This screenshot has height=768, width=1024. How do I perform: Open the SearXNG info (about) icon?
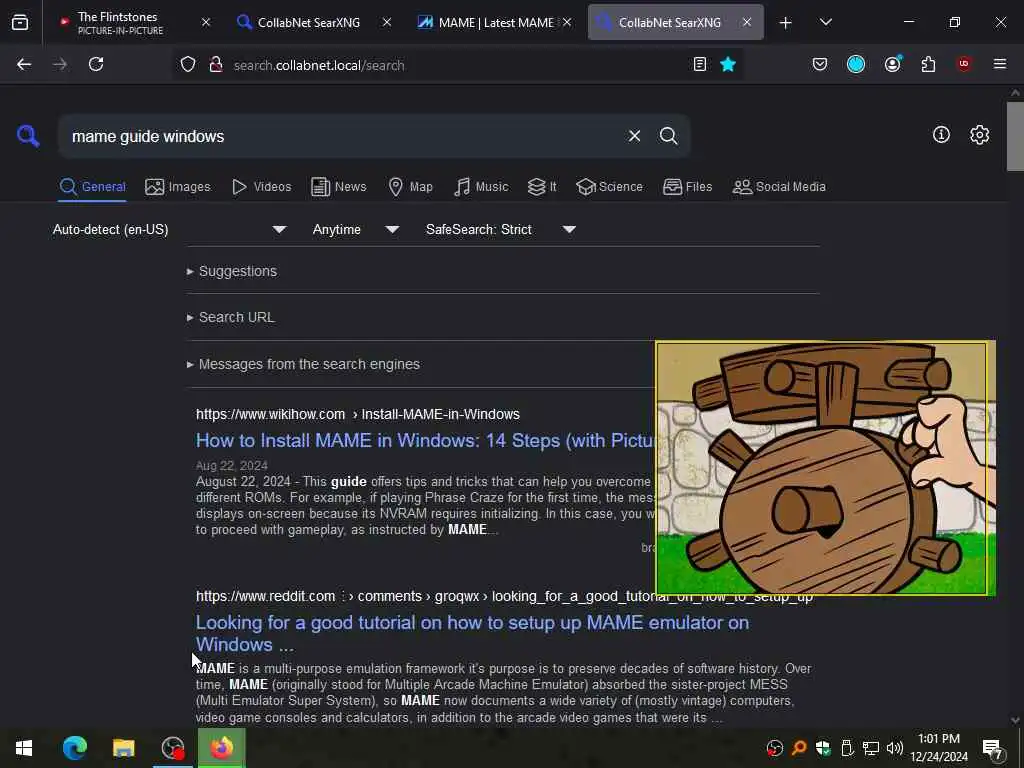941,135
